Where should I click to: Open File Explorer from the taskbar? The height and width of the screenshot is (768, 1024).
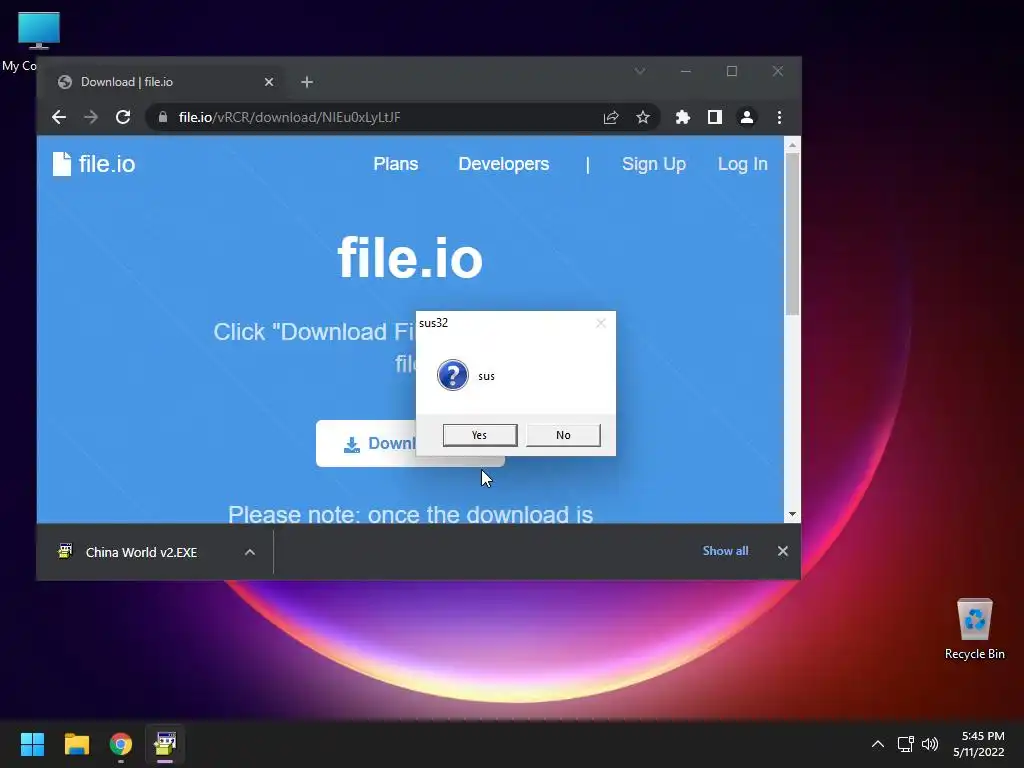[x=76, y=744]
